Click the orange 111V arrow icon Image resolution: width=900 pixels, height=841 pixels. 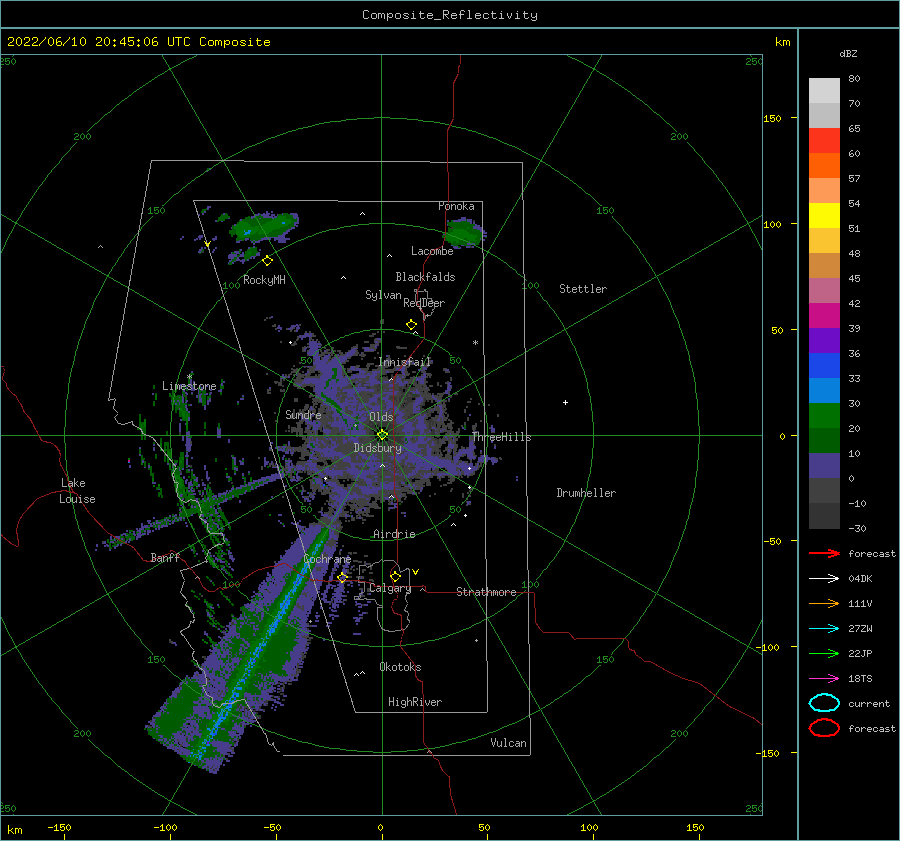point(824,603)
